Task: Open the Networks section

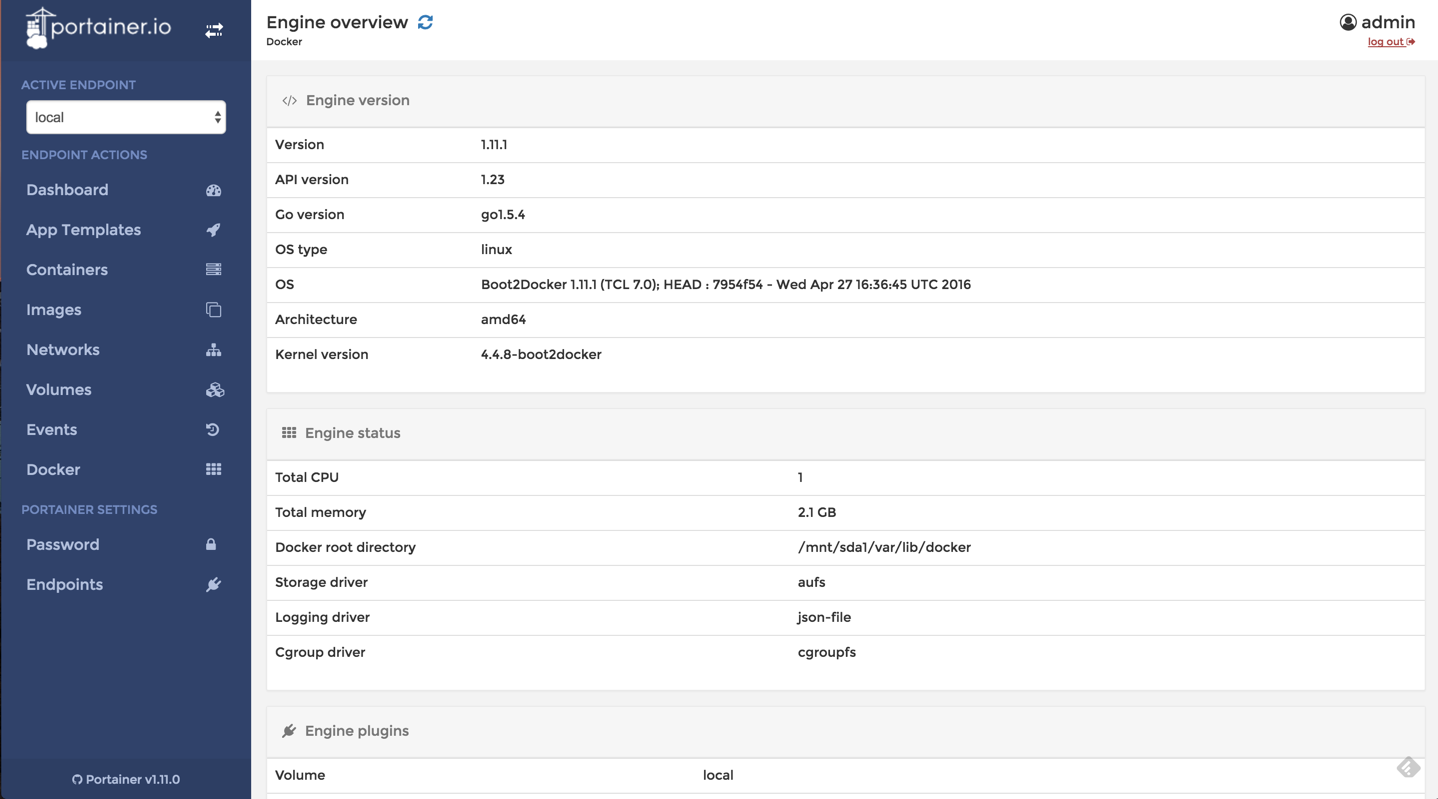Action: pyautogui.click(x=63, y=350)
